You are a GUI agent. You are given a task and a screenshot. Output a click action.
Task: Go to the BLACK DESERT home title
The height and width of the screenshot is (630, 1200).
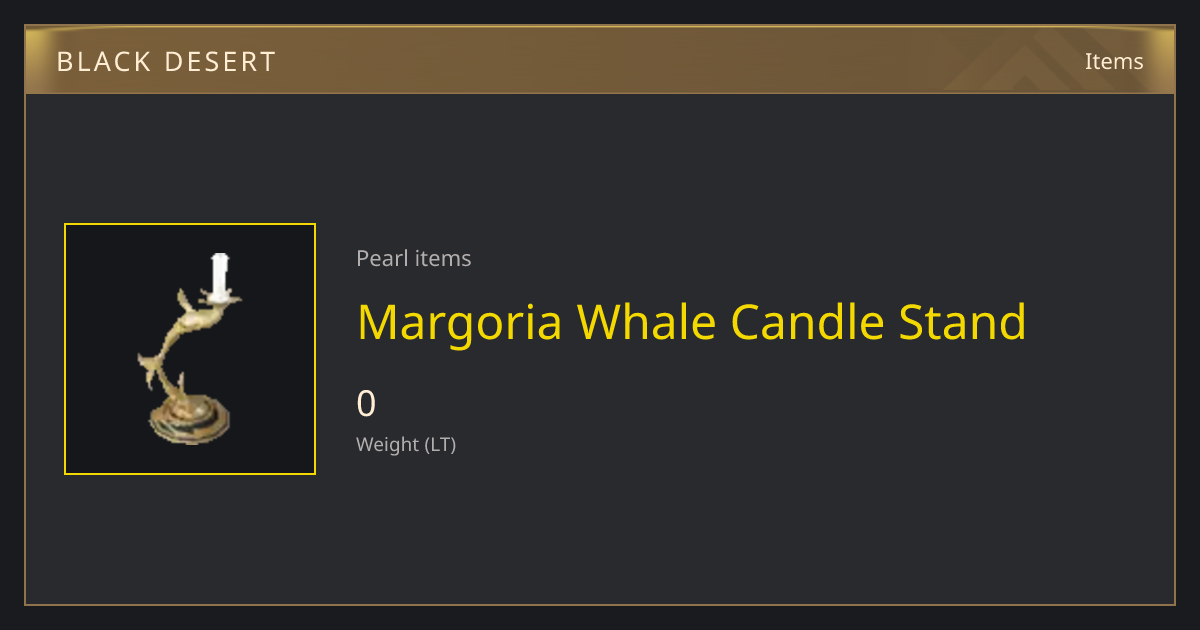[x=166, y=62]
